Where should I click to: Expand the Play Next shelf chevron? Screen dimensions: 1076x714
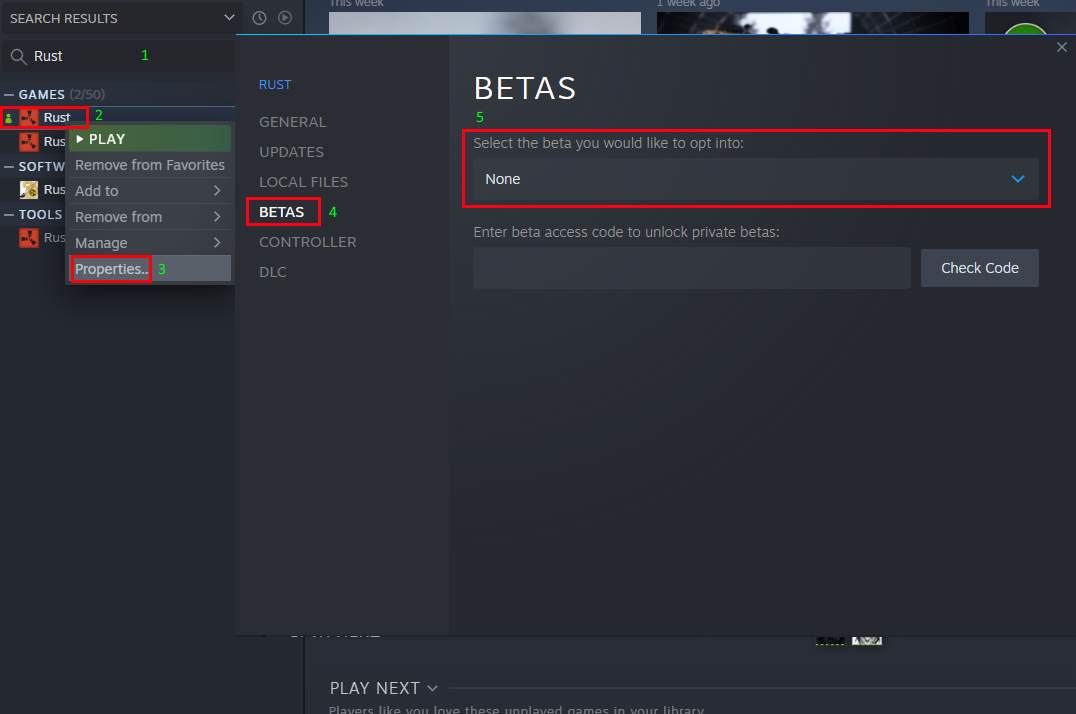point(432,688)
